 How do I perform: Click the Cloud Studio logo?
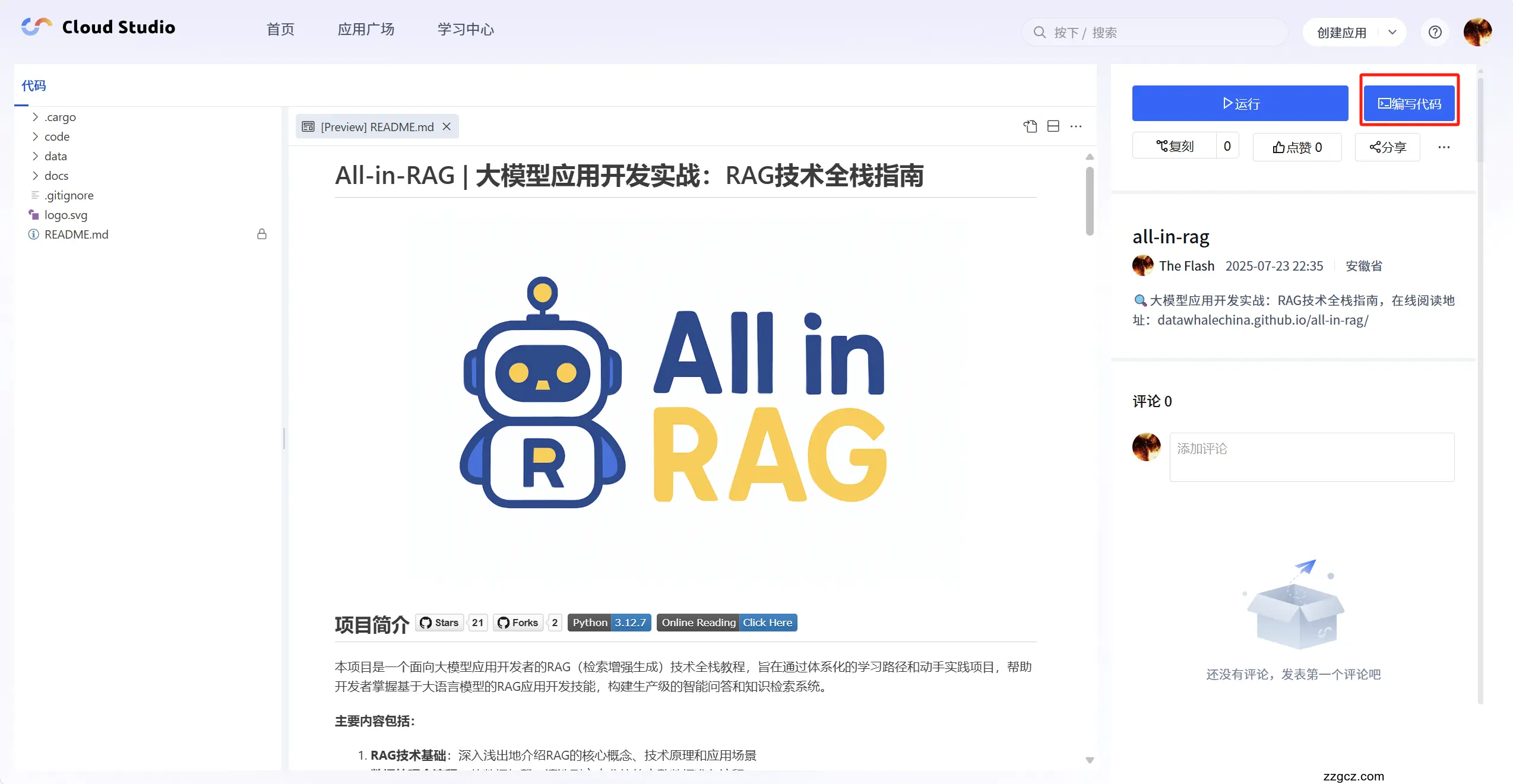pyautogui.click(x=36, y=26)
